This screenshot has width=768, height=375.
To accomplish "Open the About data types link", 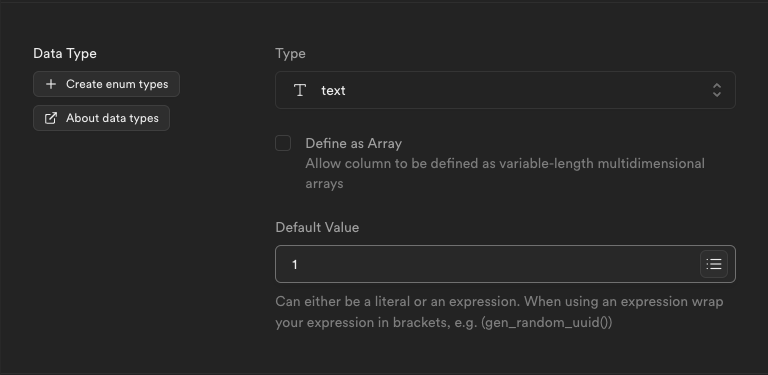I will coord(101,118).
